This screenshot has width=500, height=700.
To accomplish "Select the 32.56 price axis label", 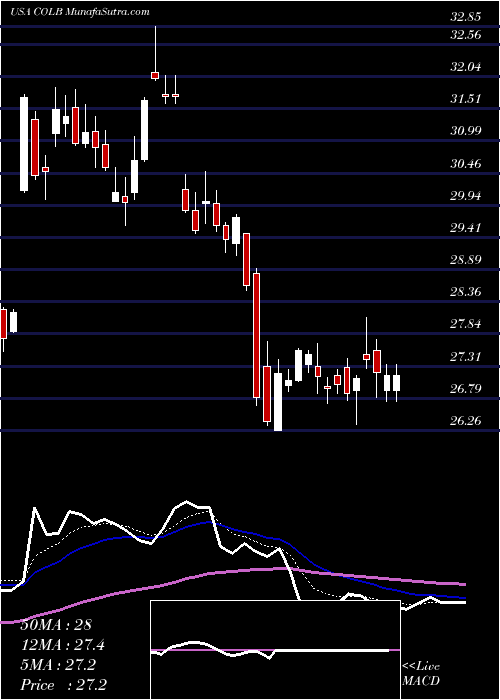I will [466, 35].
